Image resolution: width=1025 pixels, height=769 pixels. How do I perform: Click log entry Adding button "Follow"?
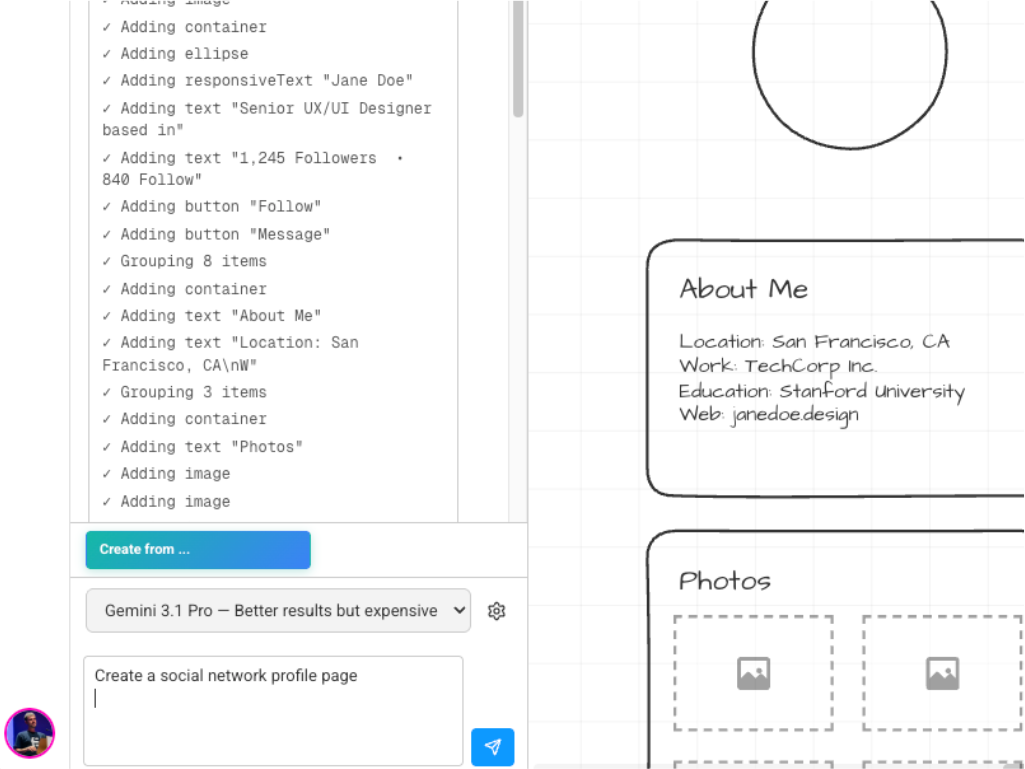coord(212,207)
